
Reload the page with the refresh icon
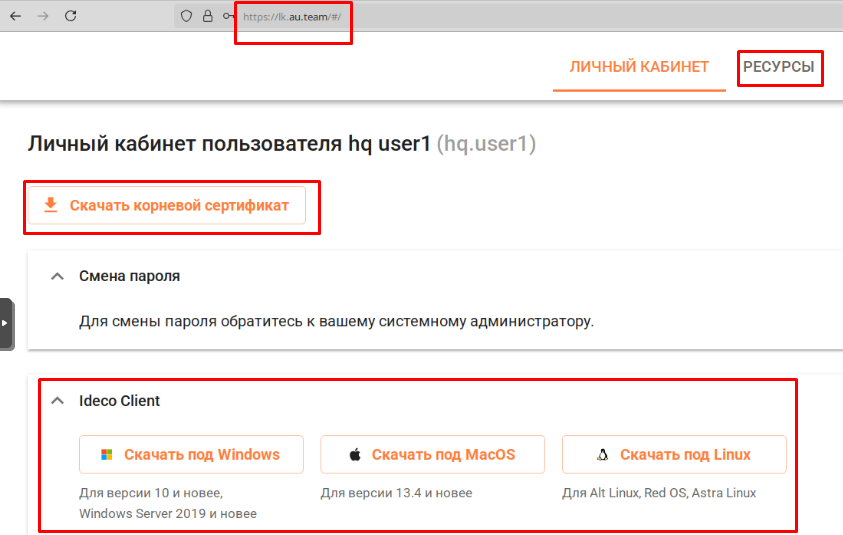coord(70,16)
